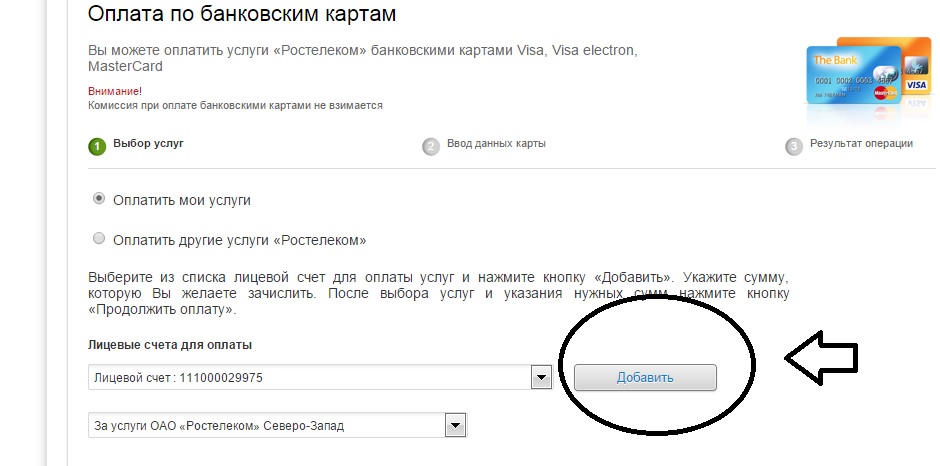Screen dimensions: 940x466
Task: Click the Добавить button
Action: (x=645, y=378)
